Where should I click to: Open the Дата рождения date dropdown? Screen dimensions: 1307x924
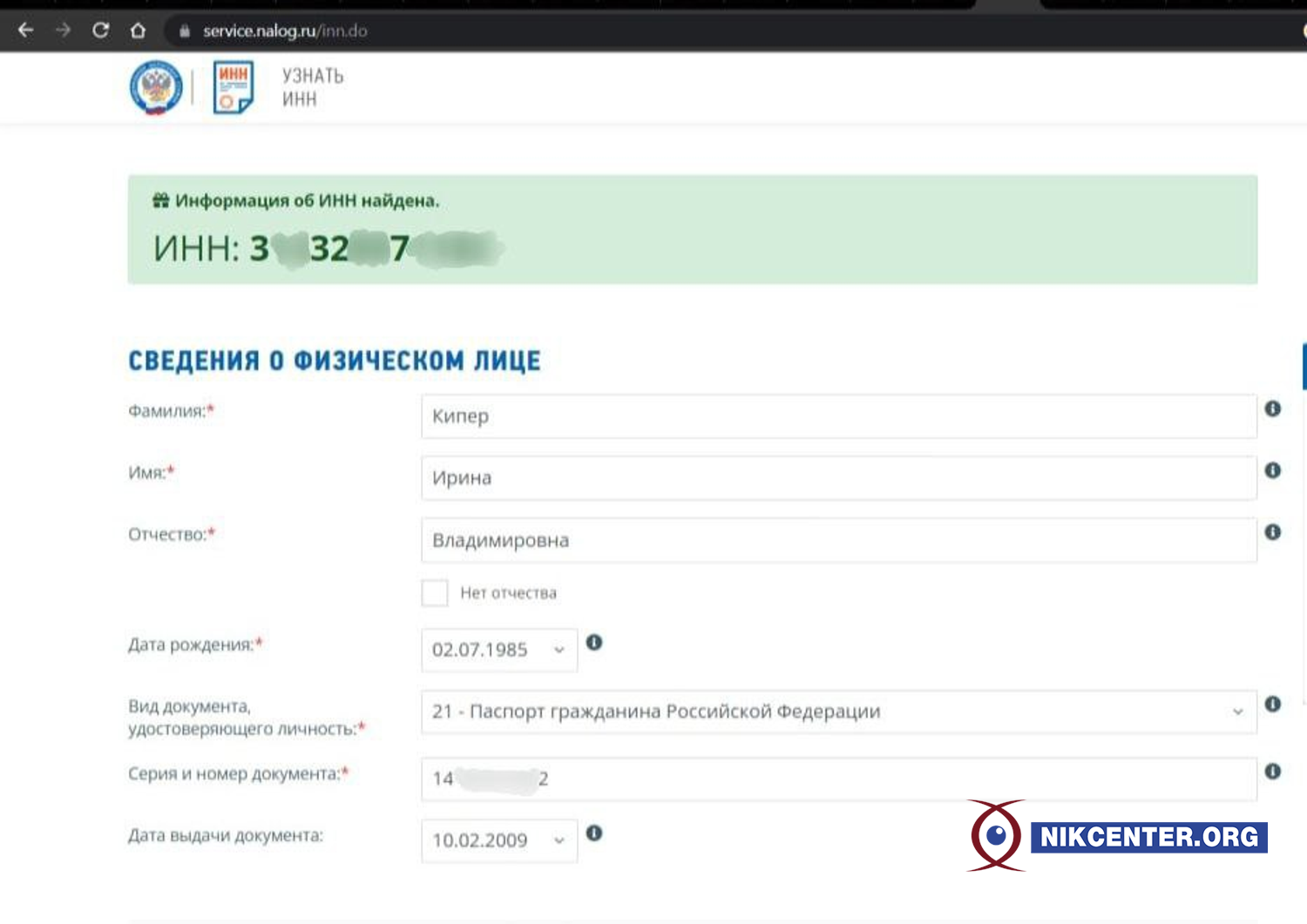pos(498,651)
